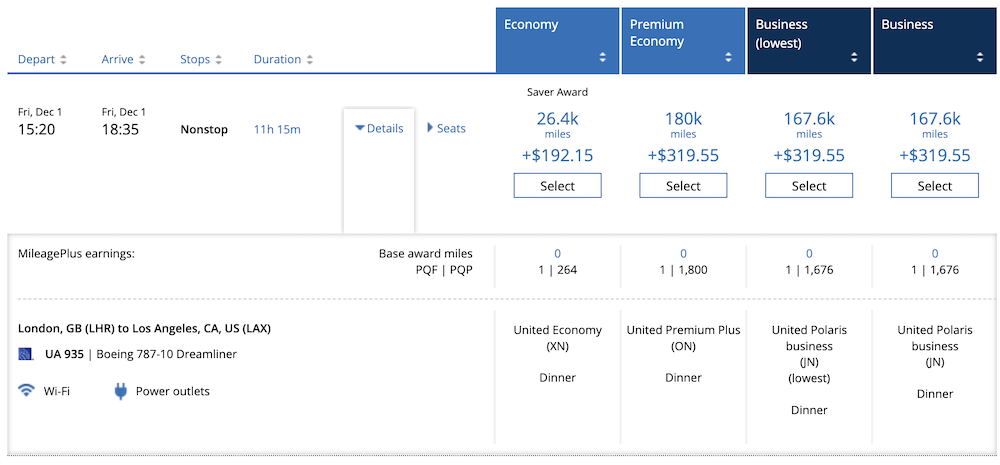Click the Wi-Fi label text
The image size is (1000, 465).
(57, 391)
